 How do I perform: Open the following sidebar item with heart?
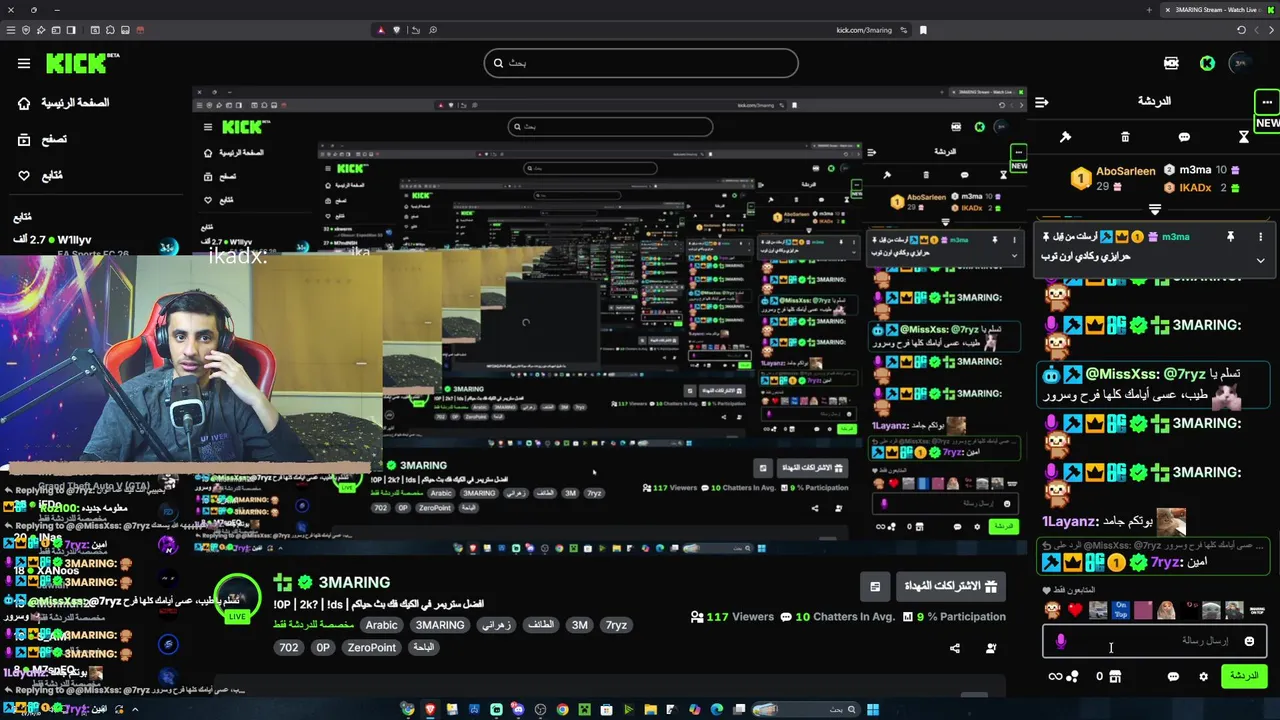coord(40,176)
